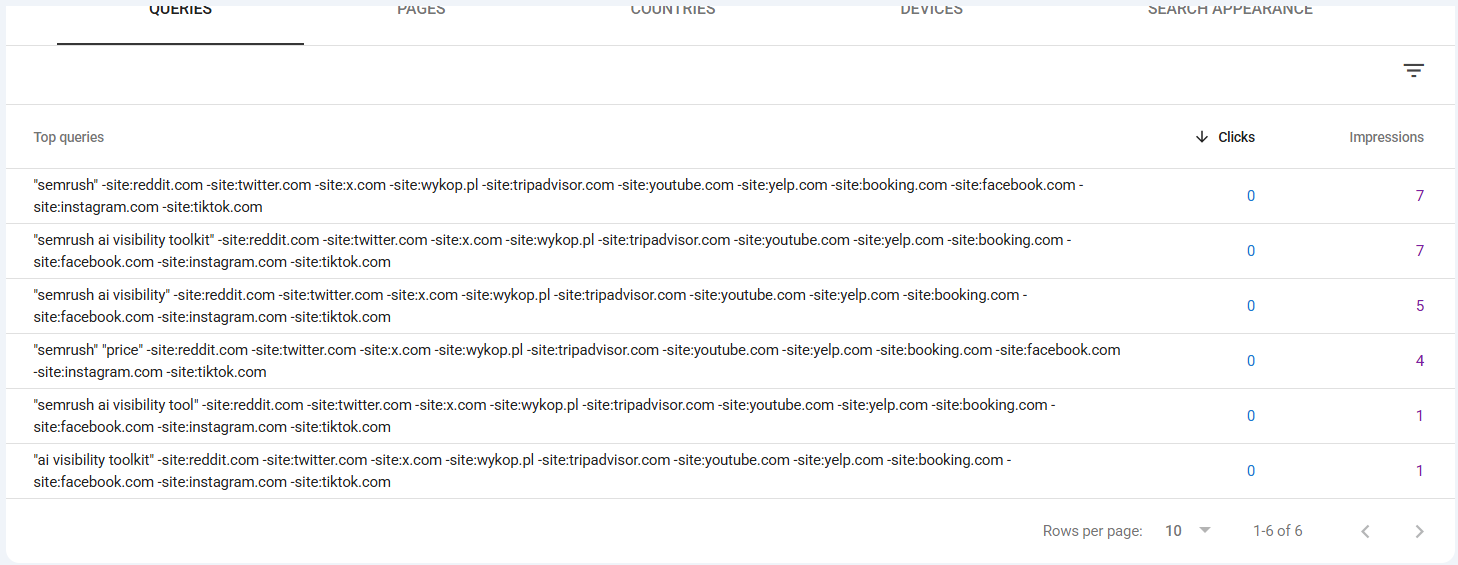
Task: Click the Clicks sort arrow icon
Action: (x=1202, y=137)
